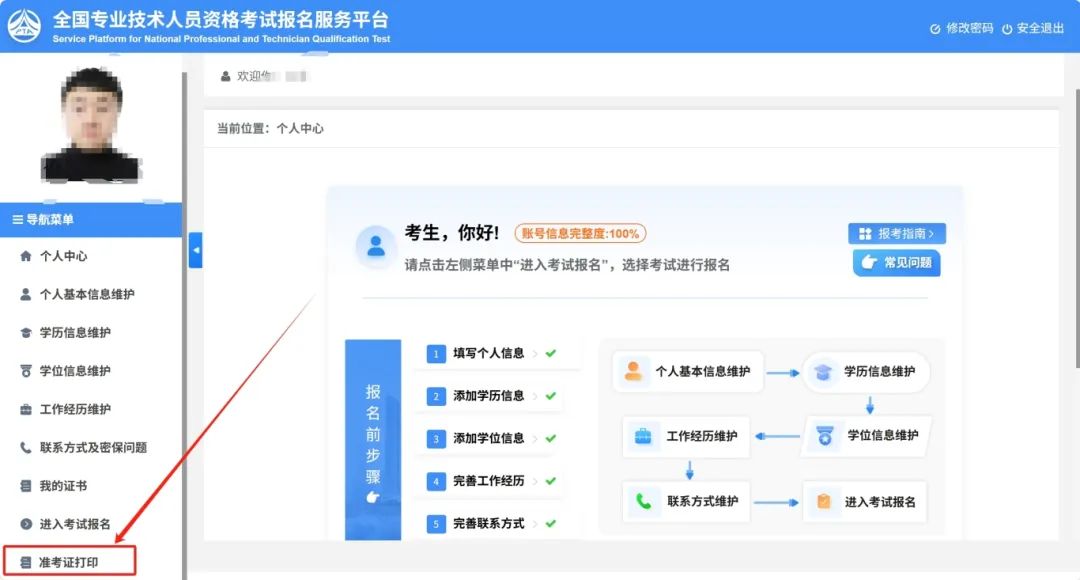The width and height of the screenshot is (1080, 580).
Task: Click the briefcase icon beside 工作经历维护
Action: 26,410
